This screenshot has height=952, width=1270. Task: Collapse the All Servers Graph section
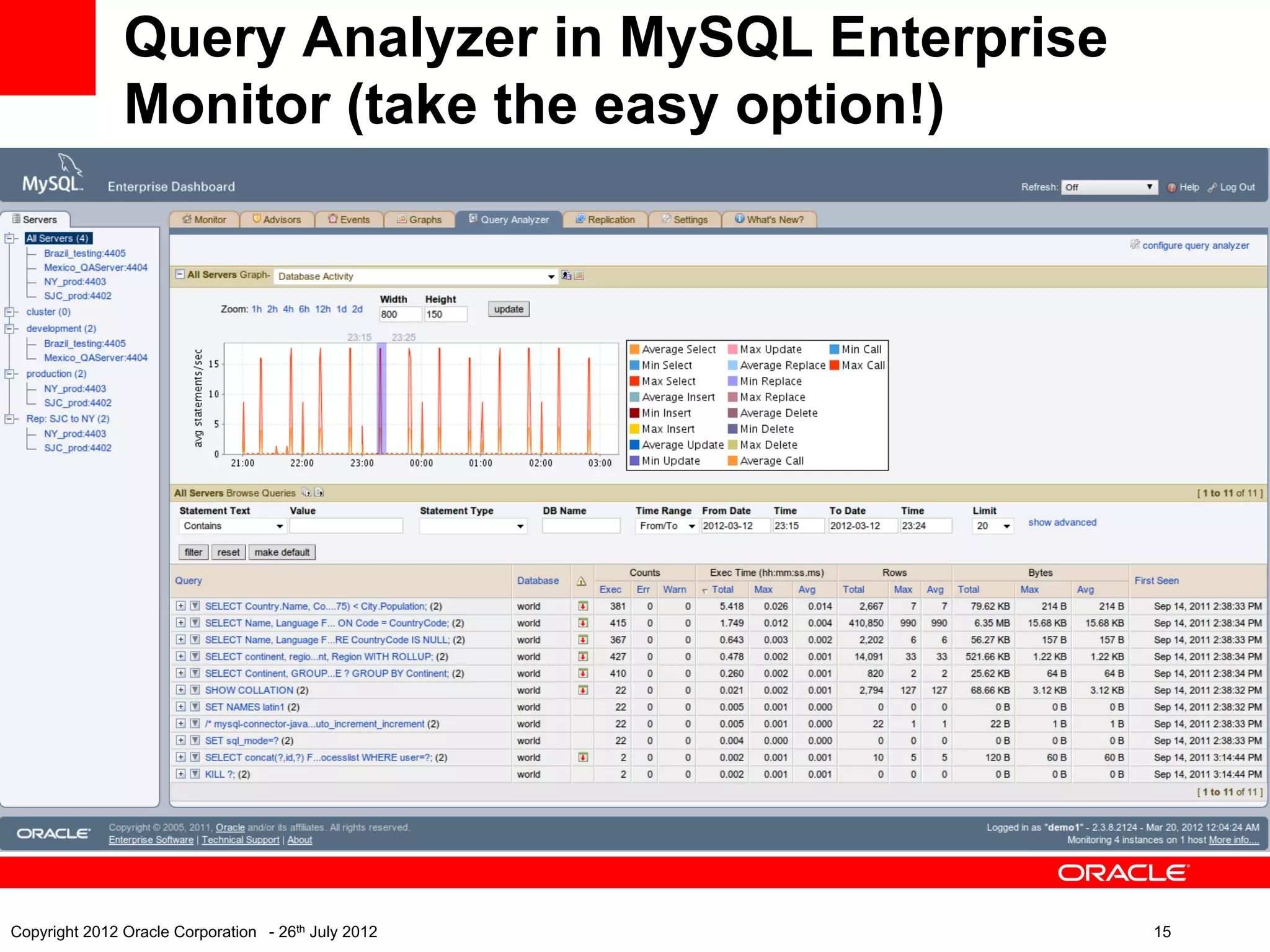pos(180,274)
